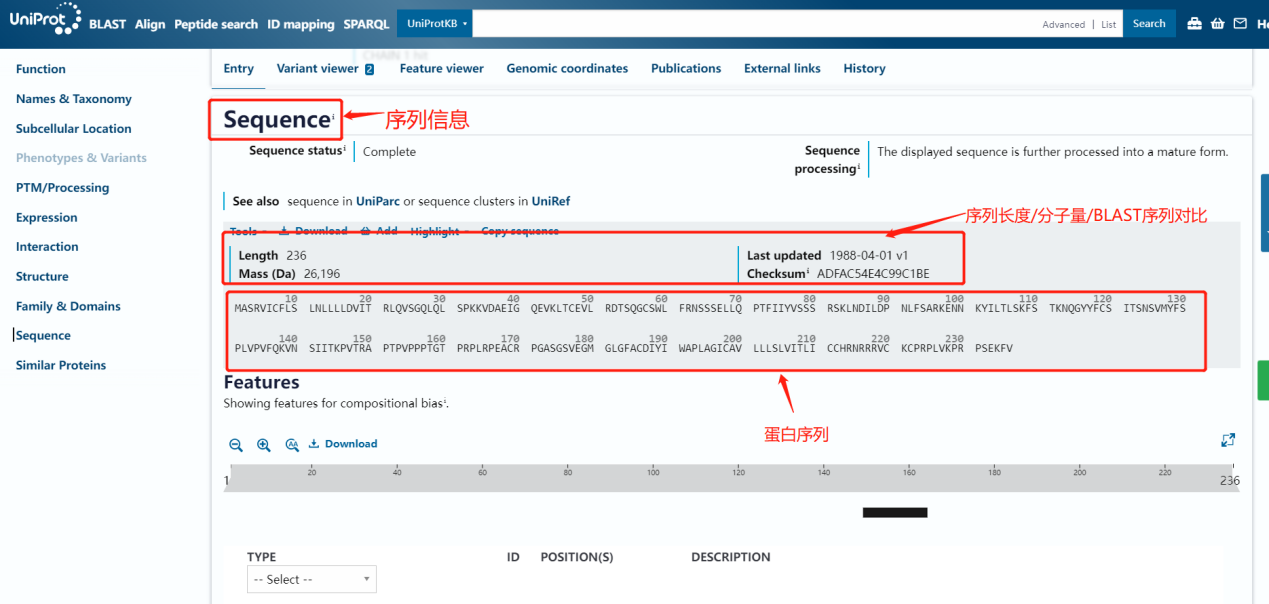The width and height of the screenshot is (1269, 604).
Task: Click the envelope contact icon
Action: coord(1240,24)
